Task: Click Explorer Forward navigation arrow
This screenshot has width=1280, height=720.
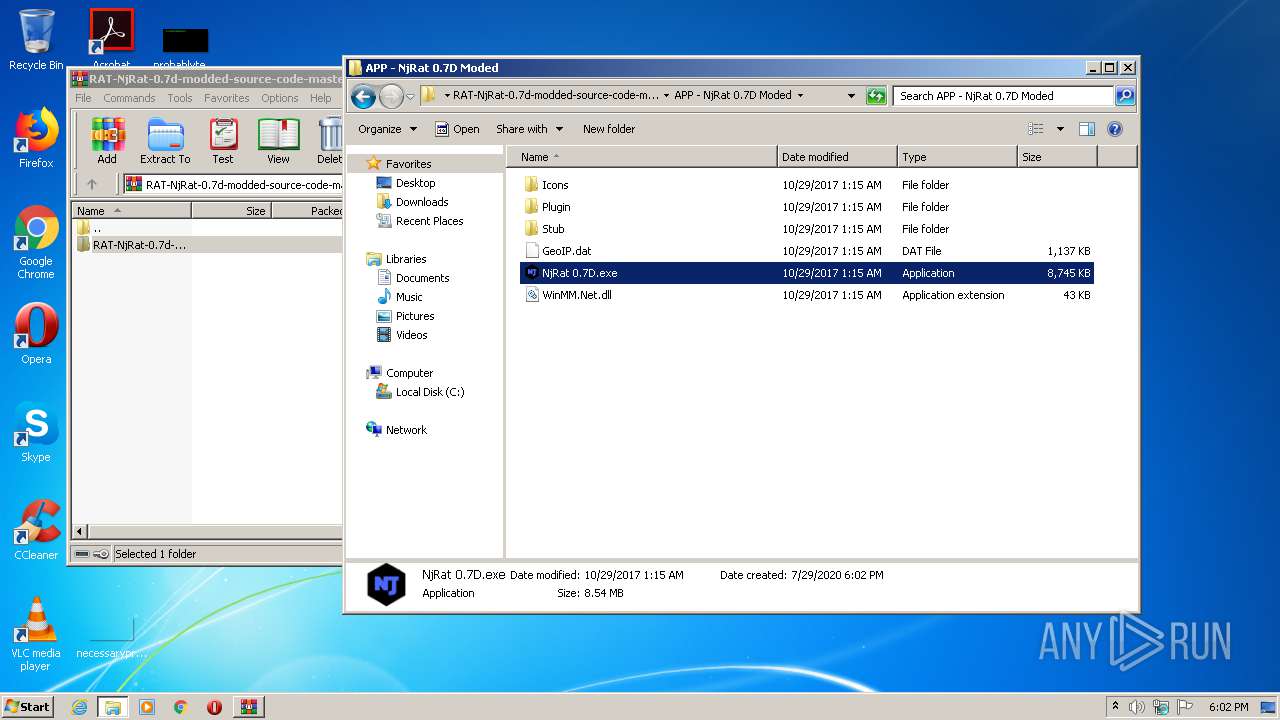Action: [391, 96]
